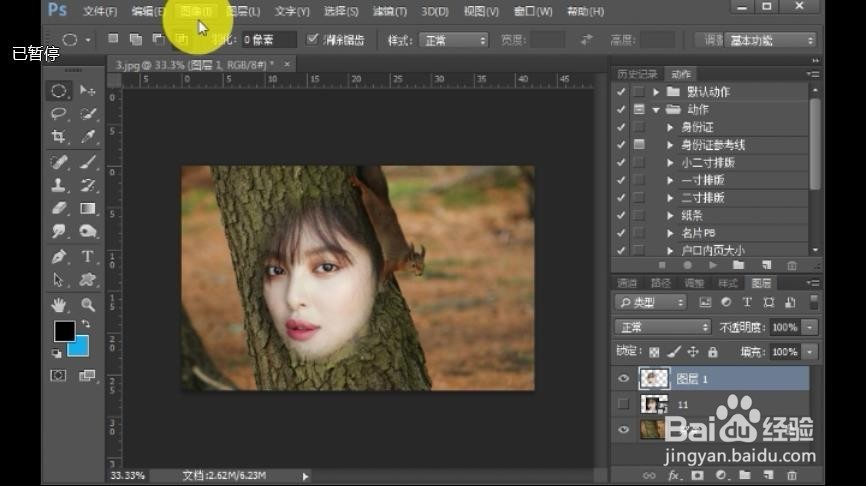Open 滤镜(T) menu
The image size is (866, 486).
[389, 11]
